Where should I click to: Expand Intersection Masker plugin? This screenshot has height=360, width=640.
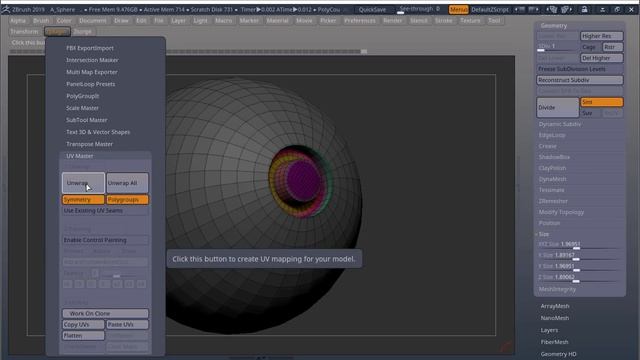[x=92, y=60]
